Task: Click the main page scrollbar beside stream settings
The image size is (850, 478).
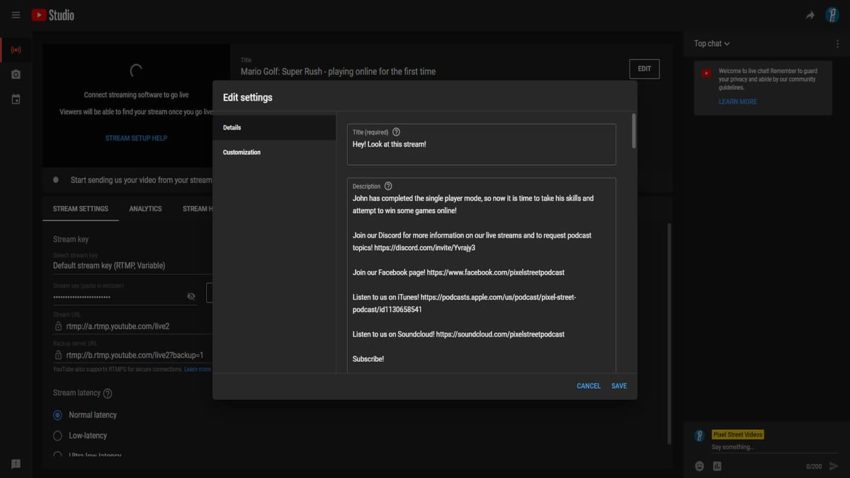Action: tap(669, 333)
